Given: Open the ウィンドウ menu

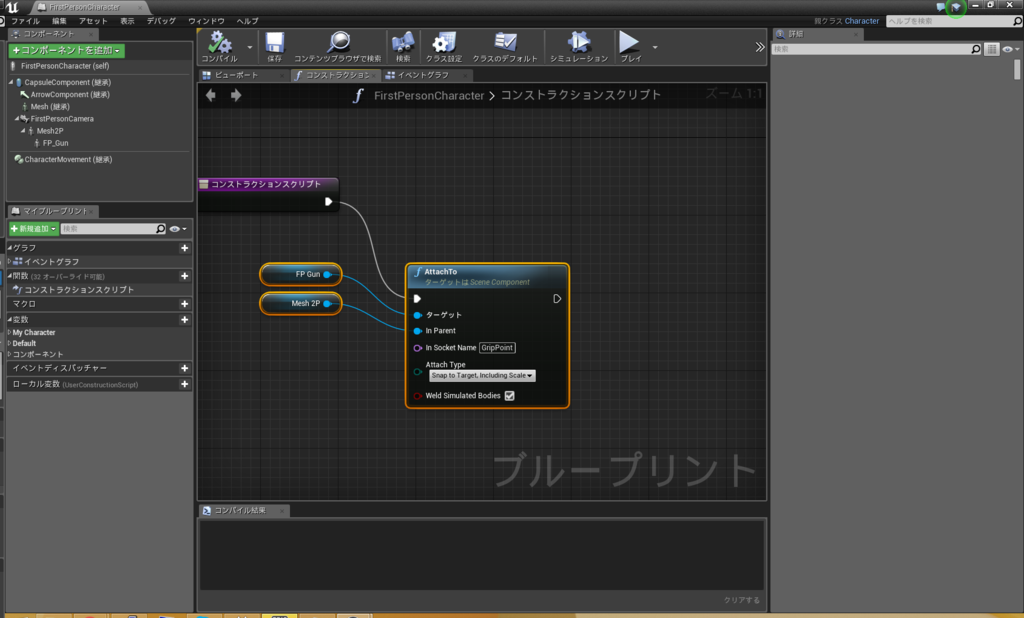Looking at the screenshot, I should pos(206,21).
